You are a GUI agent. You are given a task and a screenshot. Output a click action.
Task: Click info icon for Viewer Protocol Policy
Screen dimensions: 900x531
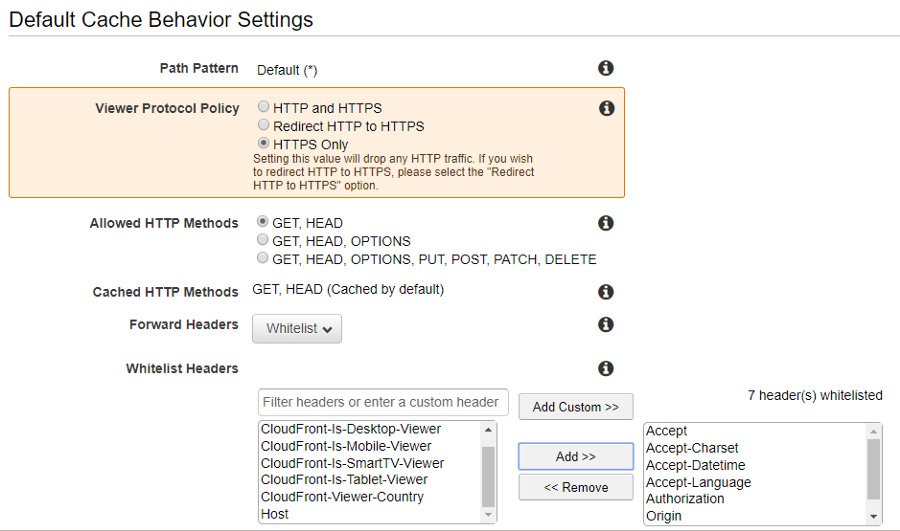[x=606, y=108]
